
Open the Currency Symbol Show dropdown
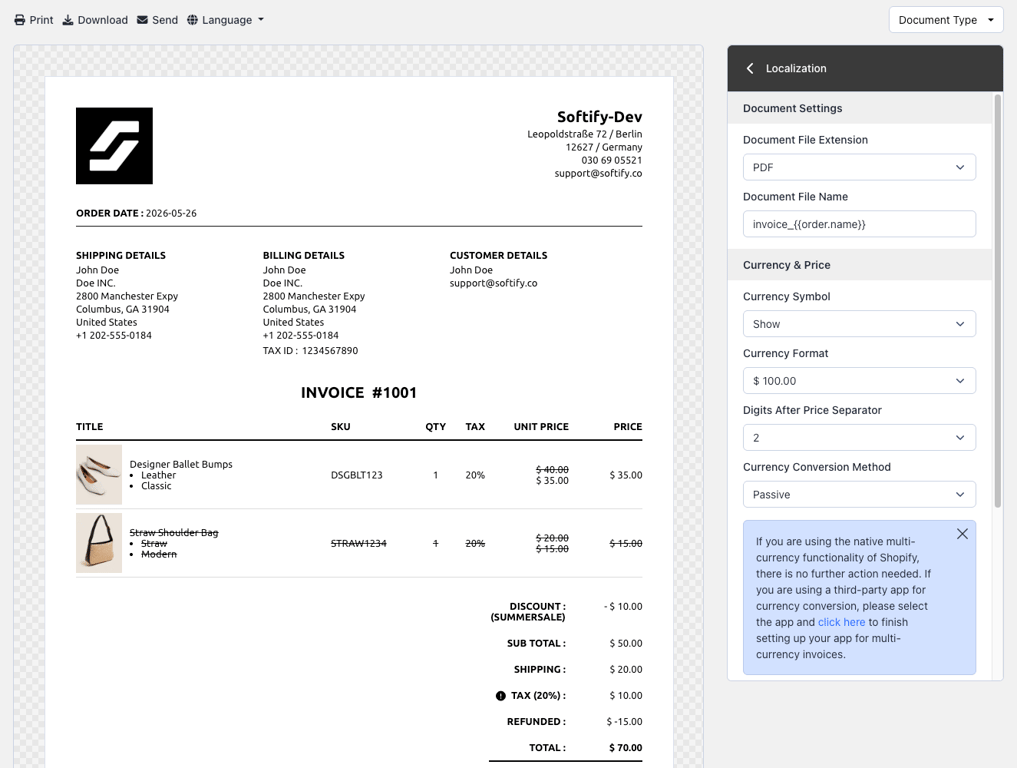[x=859, y=324]
